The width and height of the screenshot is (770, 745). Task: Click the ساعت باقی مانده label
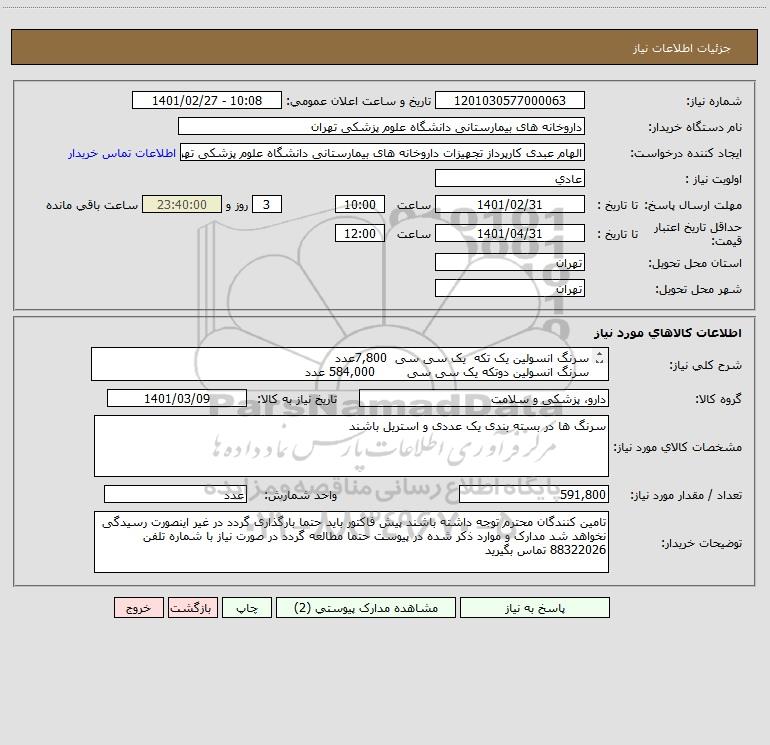92,205
